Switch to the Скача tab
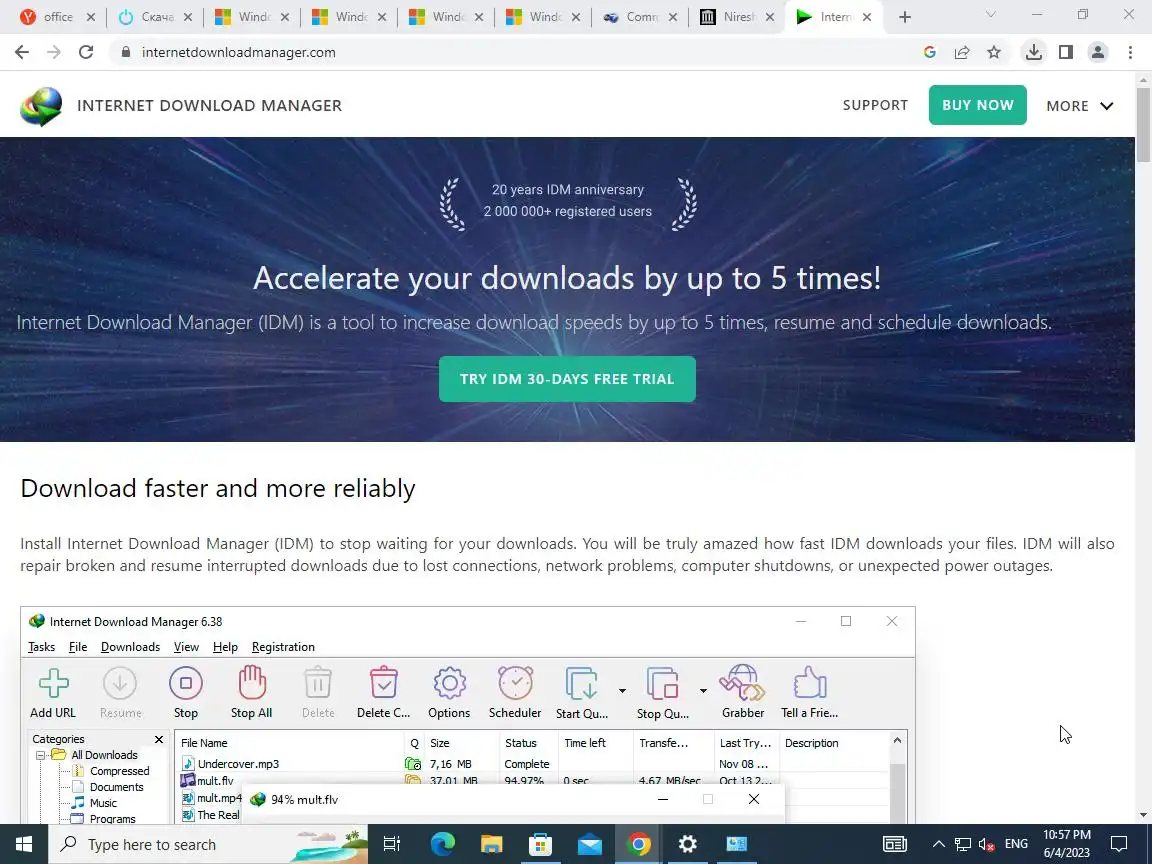The width and height of the screenshot is (1152, 864). [157, 17]
